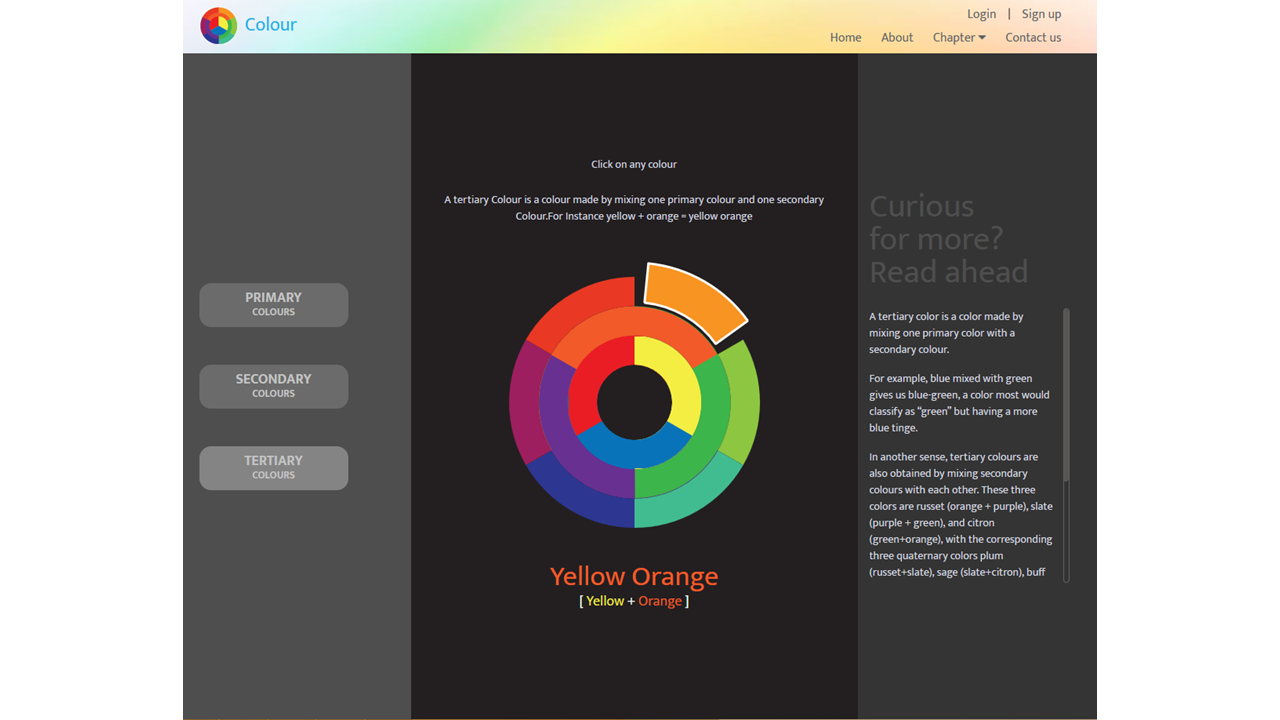Show Secondary Colours section
1280x720 pixels.
(x=273, y=386)
